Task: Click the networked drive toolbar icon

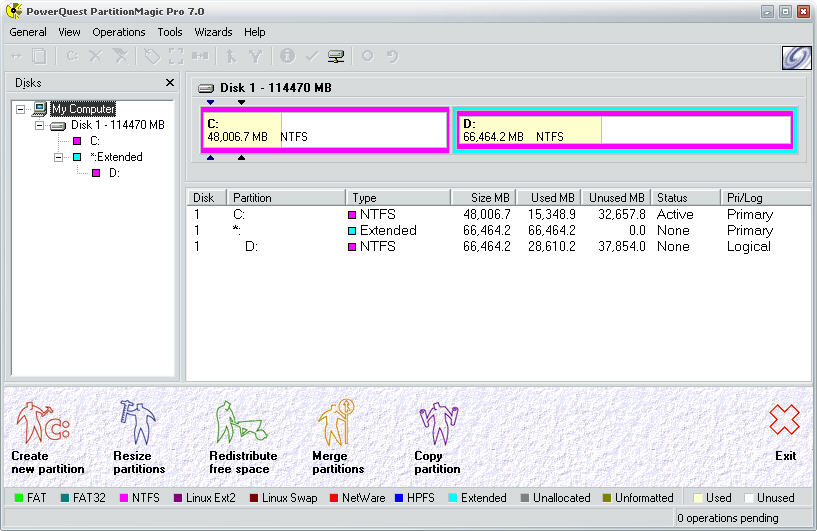Action: coord(336,56)
